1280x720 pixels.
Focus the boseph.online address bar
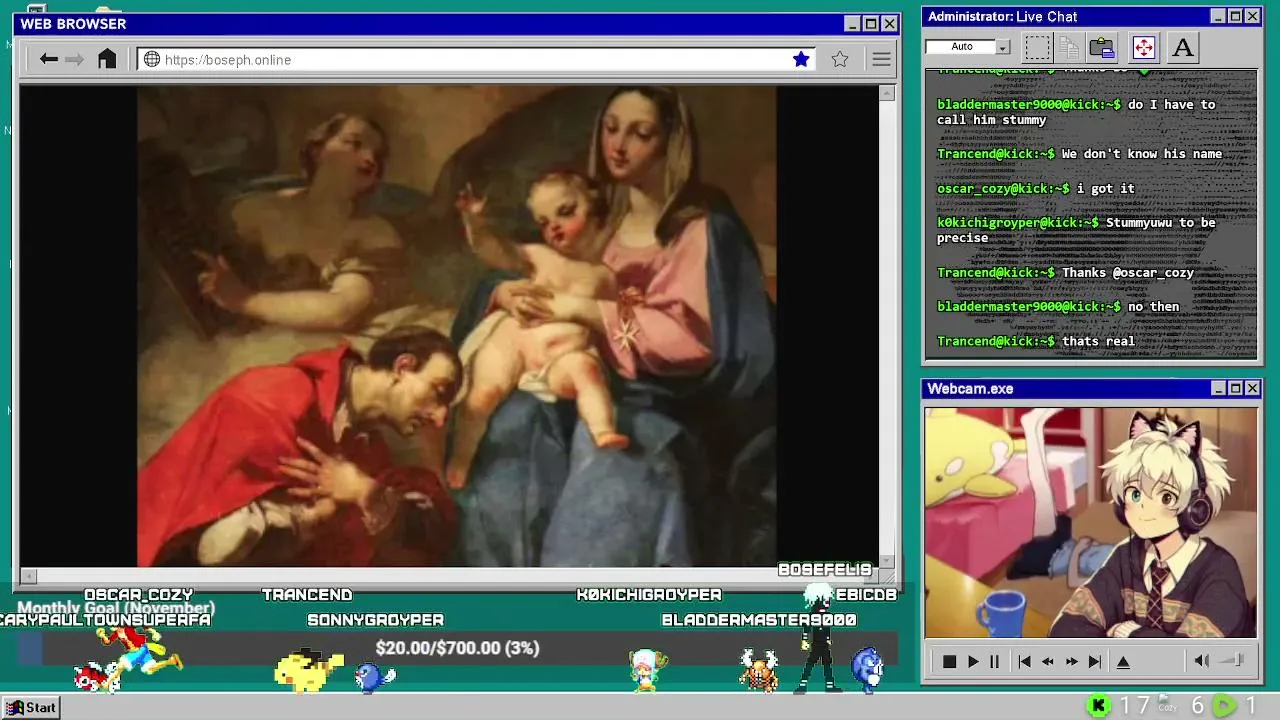tap(476, 59)
